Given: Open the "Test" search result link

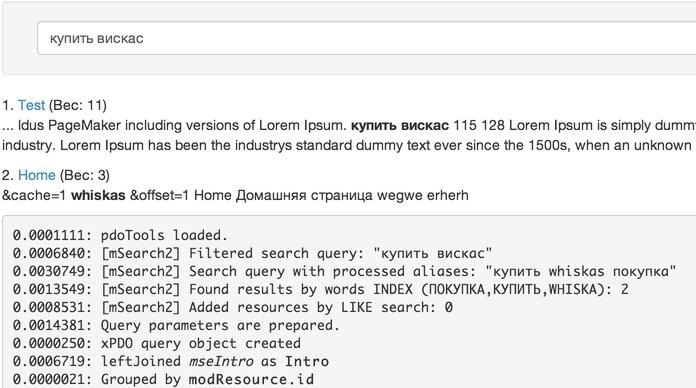Looking at the screenshot, I should tap(32, 105).
